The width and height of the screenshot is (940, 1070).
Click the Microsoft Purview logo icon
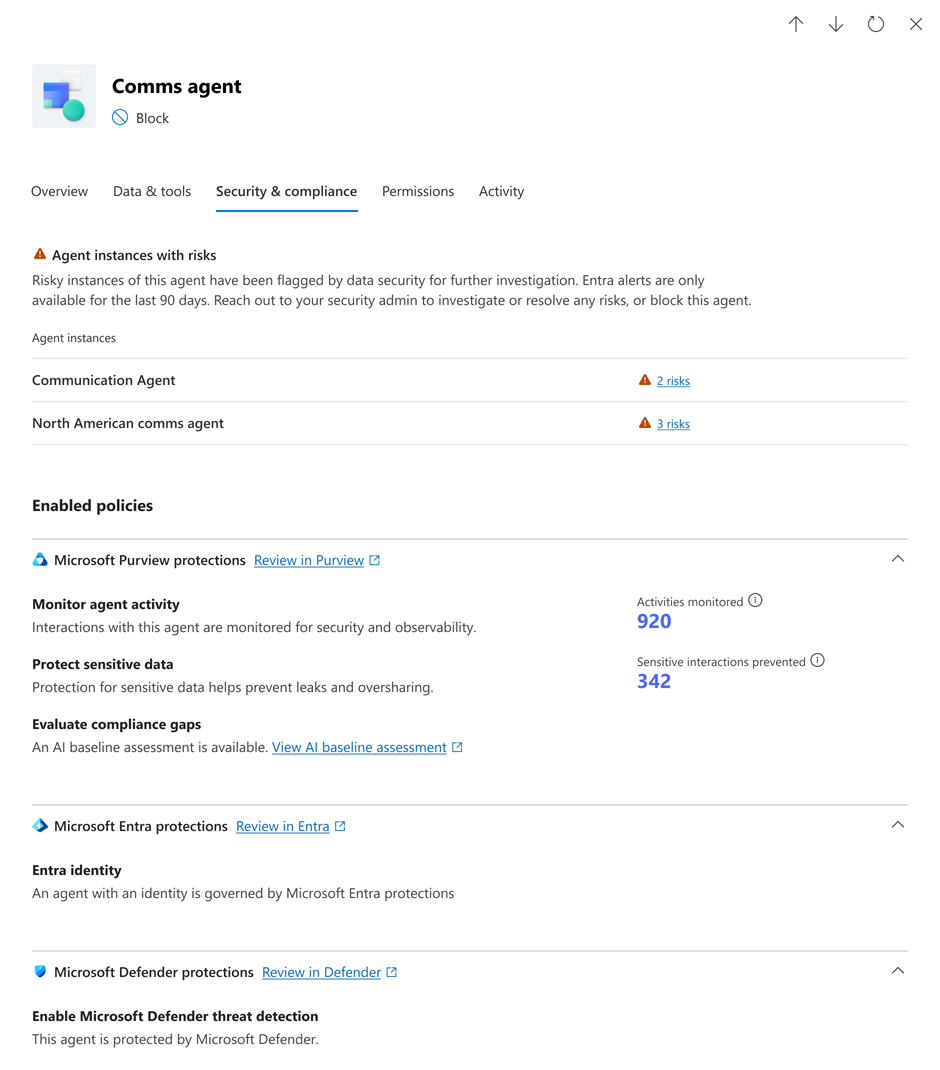[x=40, y=560]
